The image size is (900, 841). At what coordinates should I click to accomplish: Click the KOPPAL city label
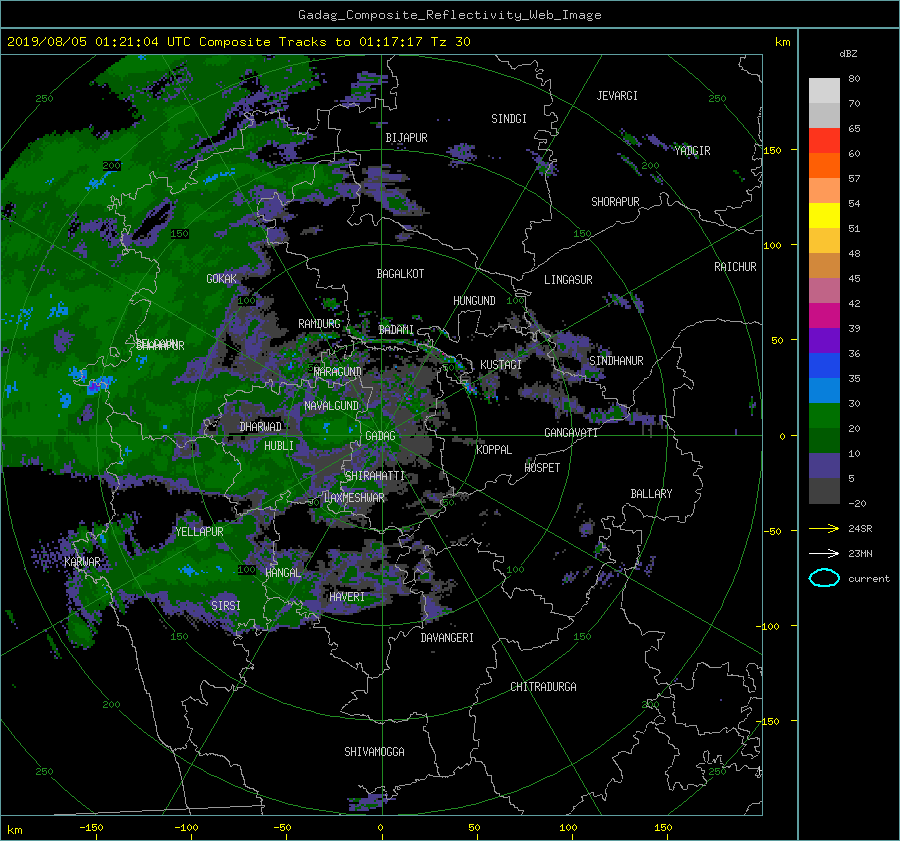494,450
